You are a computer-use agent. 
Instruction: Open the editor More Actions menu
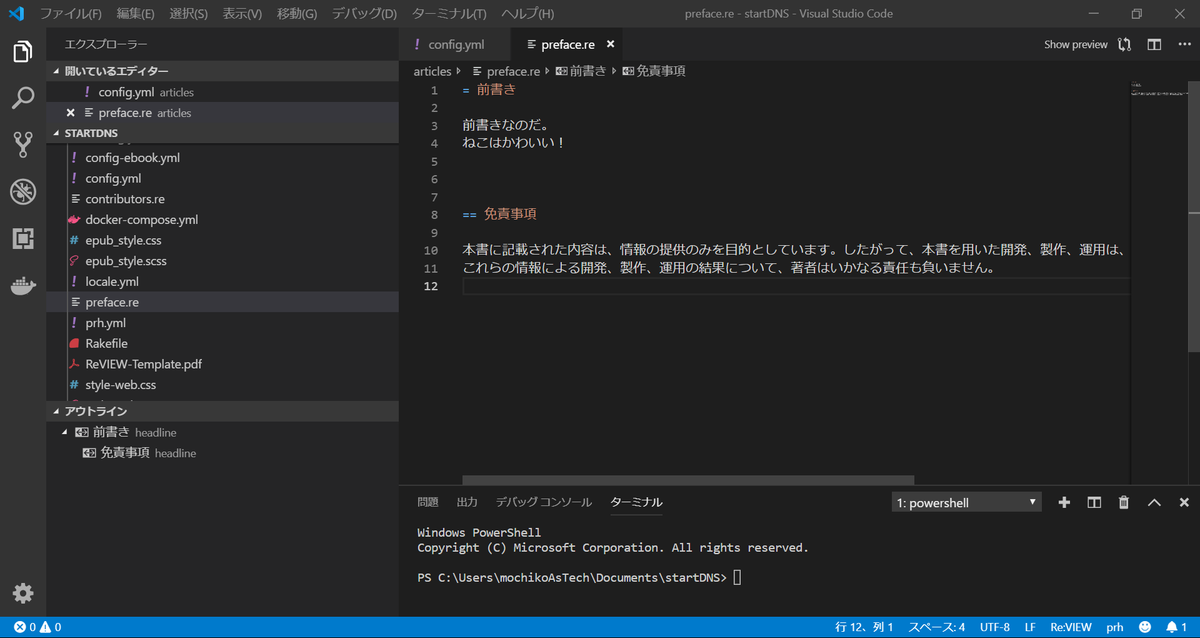pos(1183,44)
